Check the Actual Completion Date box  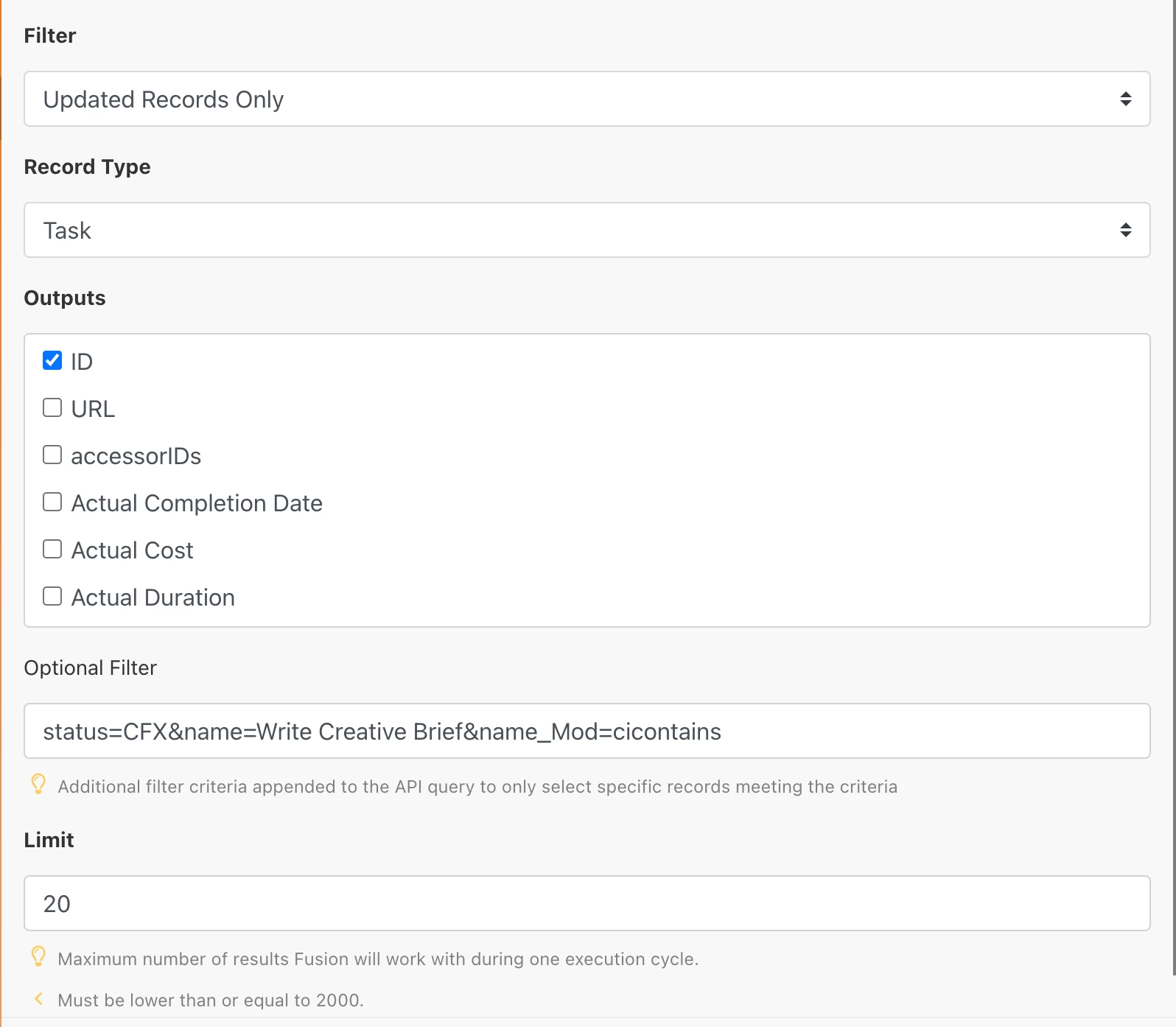(52, 502)
